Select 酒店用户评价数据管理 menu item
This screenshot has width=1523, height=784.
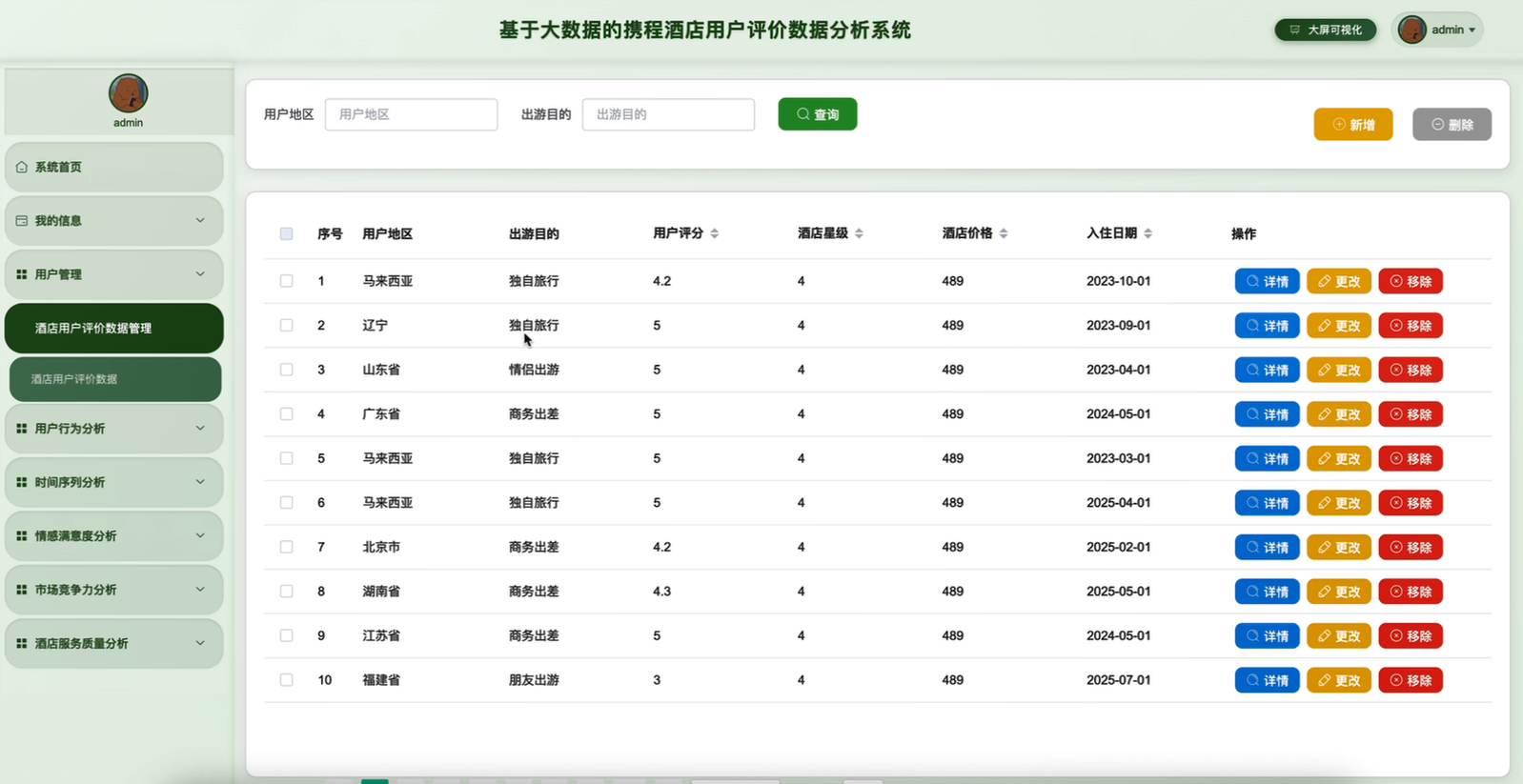114,328
